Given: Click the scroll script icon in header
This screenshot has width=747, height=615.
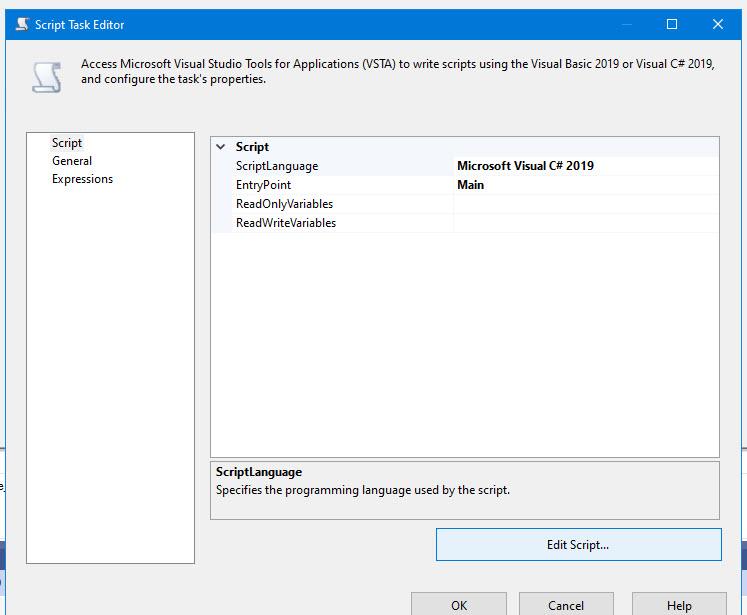Looking at the screenshot, I should pyautogui.click(x=44, y=75).
